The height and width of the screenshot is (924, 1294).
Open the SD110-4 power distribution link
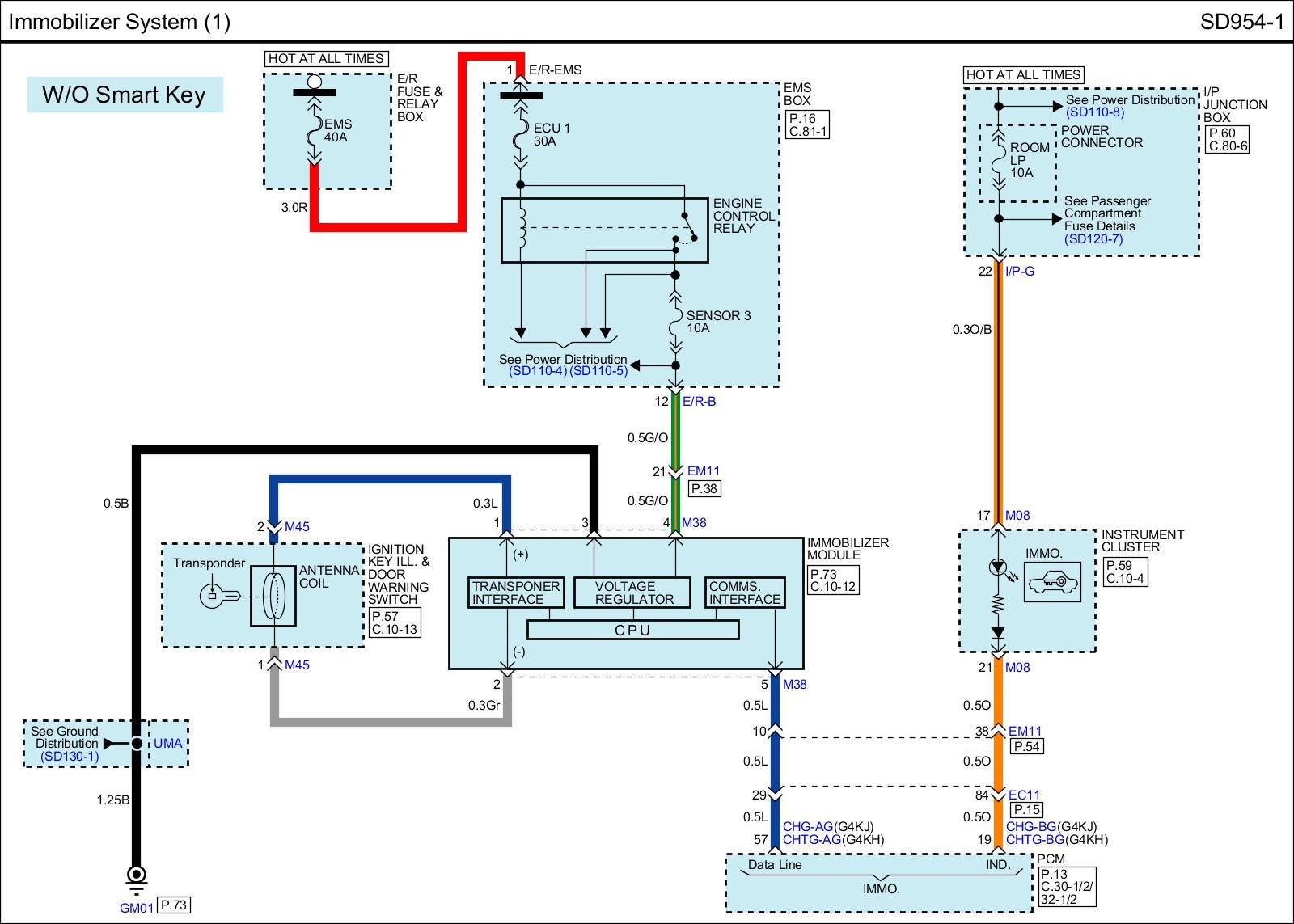[x=538, y=371]
